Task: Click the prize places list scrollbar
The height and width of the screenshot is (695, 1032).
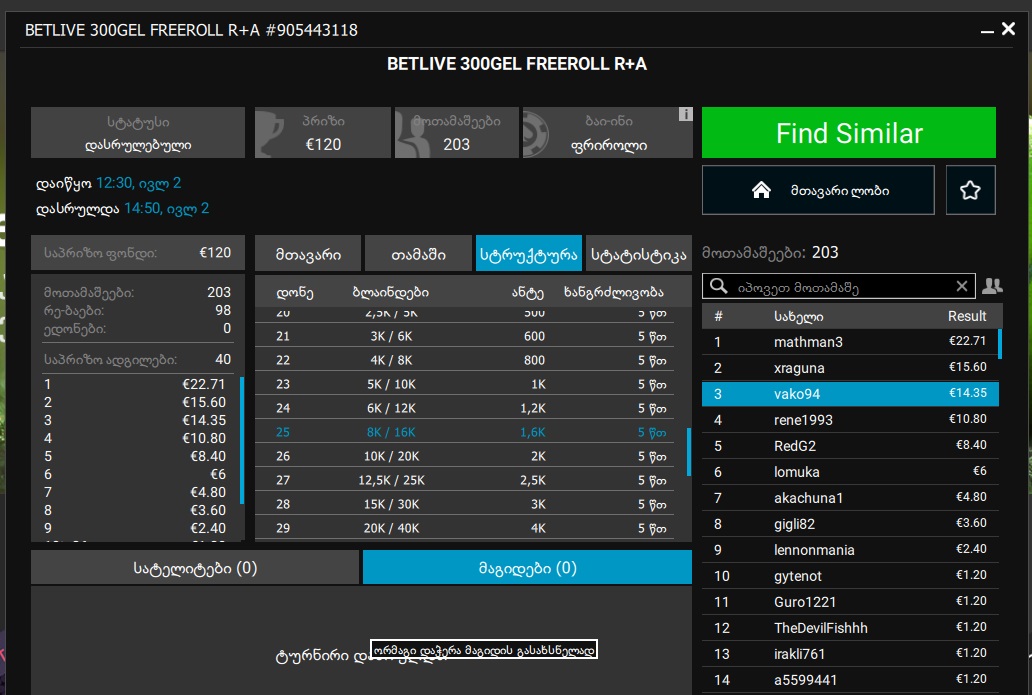Action: click(242, 440)
